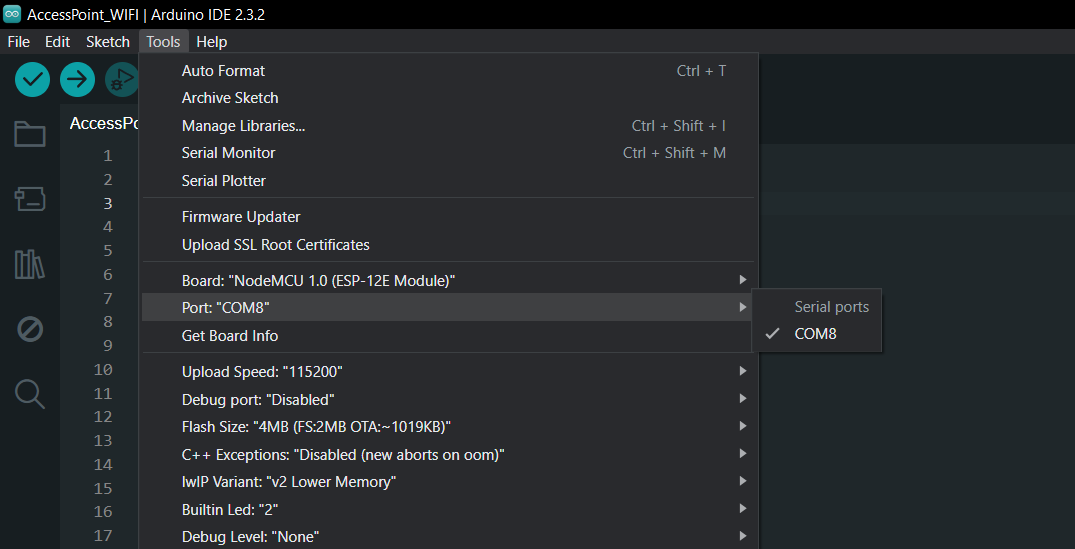Viewport: 1075px width, 549px height.
Task: Open Serial Monitor from the menu
Action: click(228, 153)
